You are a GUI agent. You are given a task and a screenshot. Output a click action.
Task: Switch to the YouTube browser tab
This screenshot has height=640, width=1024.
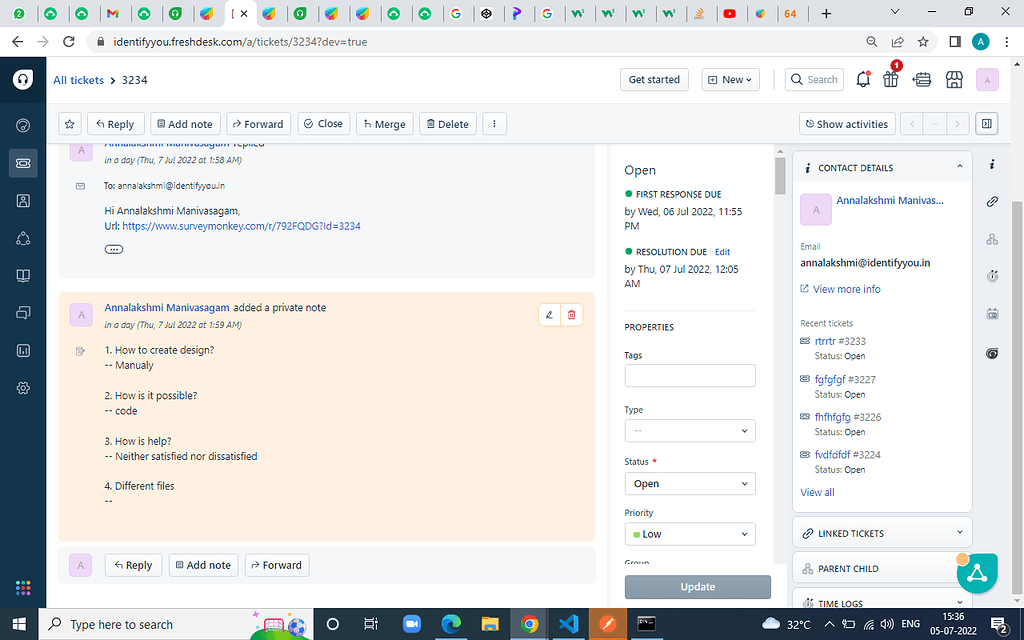tap(729, 14)
